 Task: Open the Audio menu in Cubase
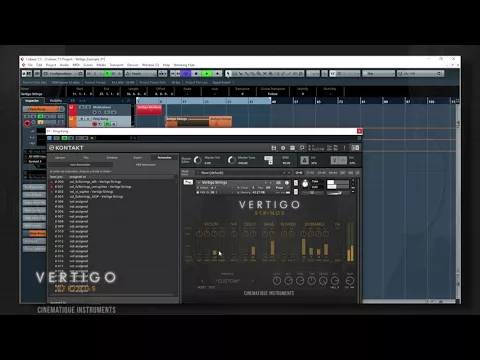[x=64, y=65]
